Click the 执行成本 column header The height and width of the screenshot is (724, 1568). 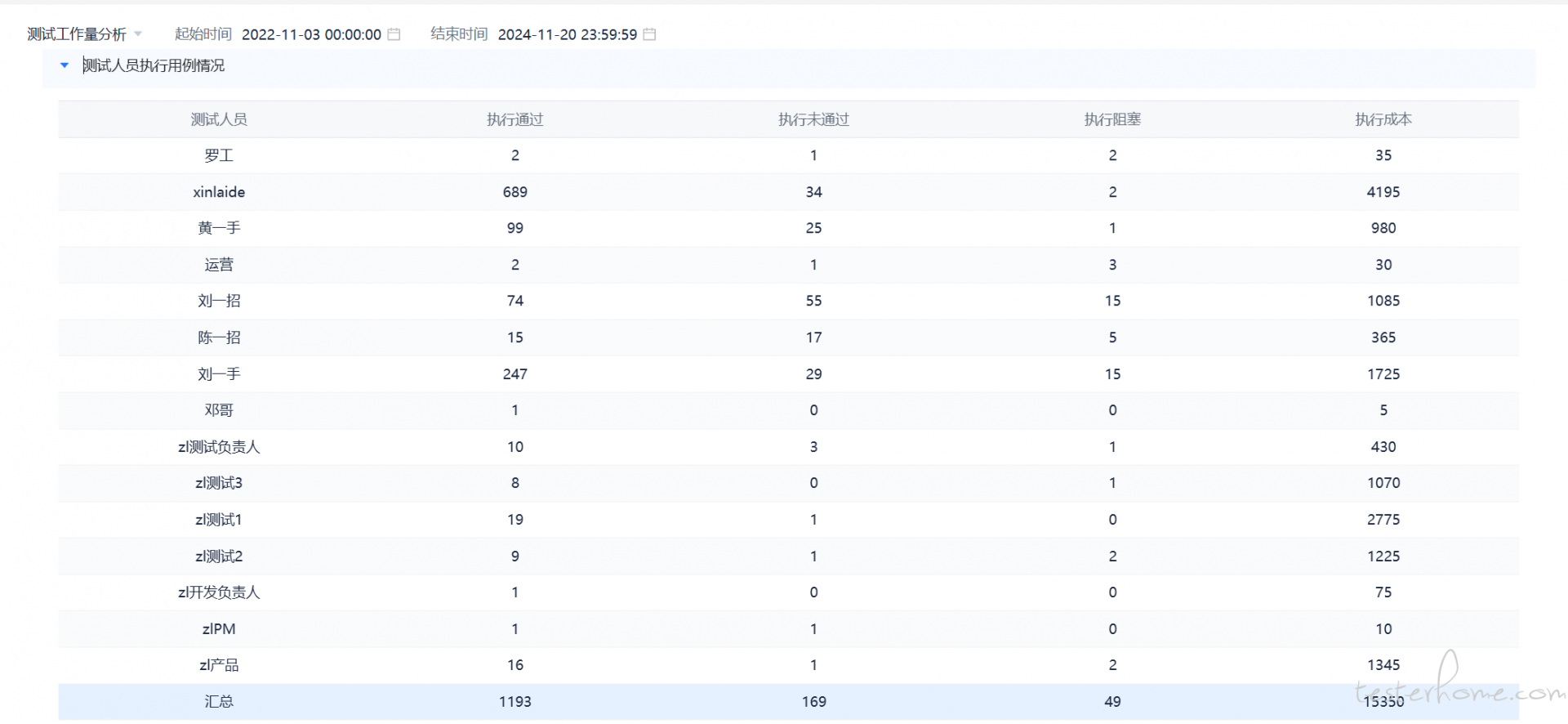tap(1383, 119)
